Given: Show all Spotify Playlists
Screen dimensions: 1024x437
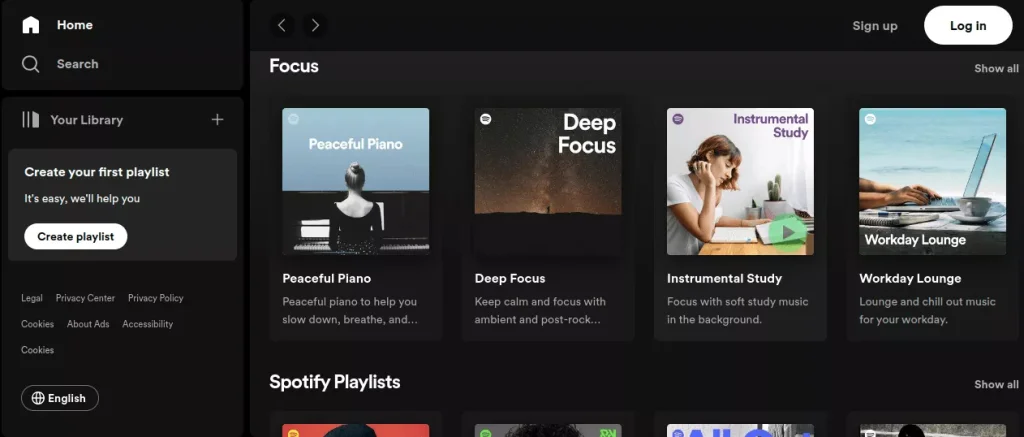Looking at the screenshot, I should point(996,384).
